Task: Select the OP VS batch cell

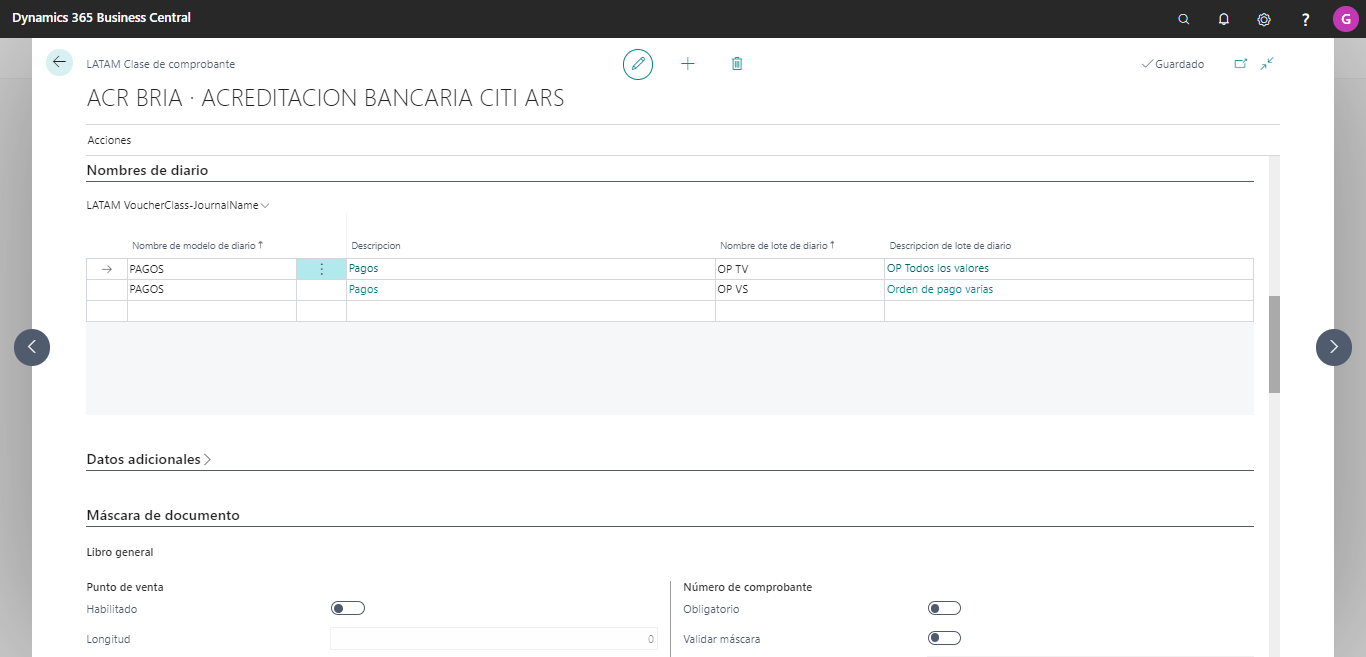Action: [x=800, y=290]
